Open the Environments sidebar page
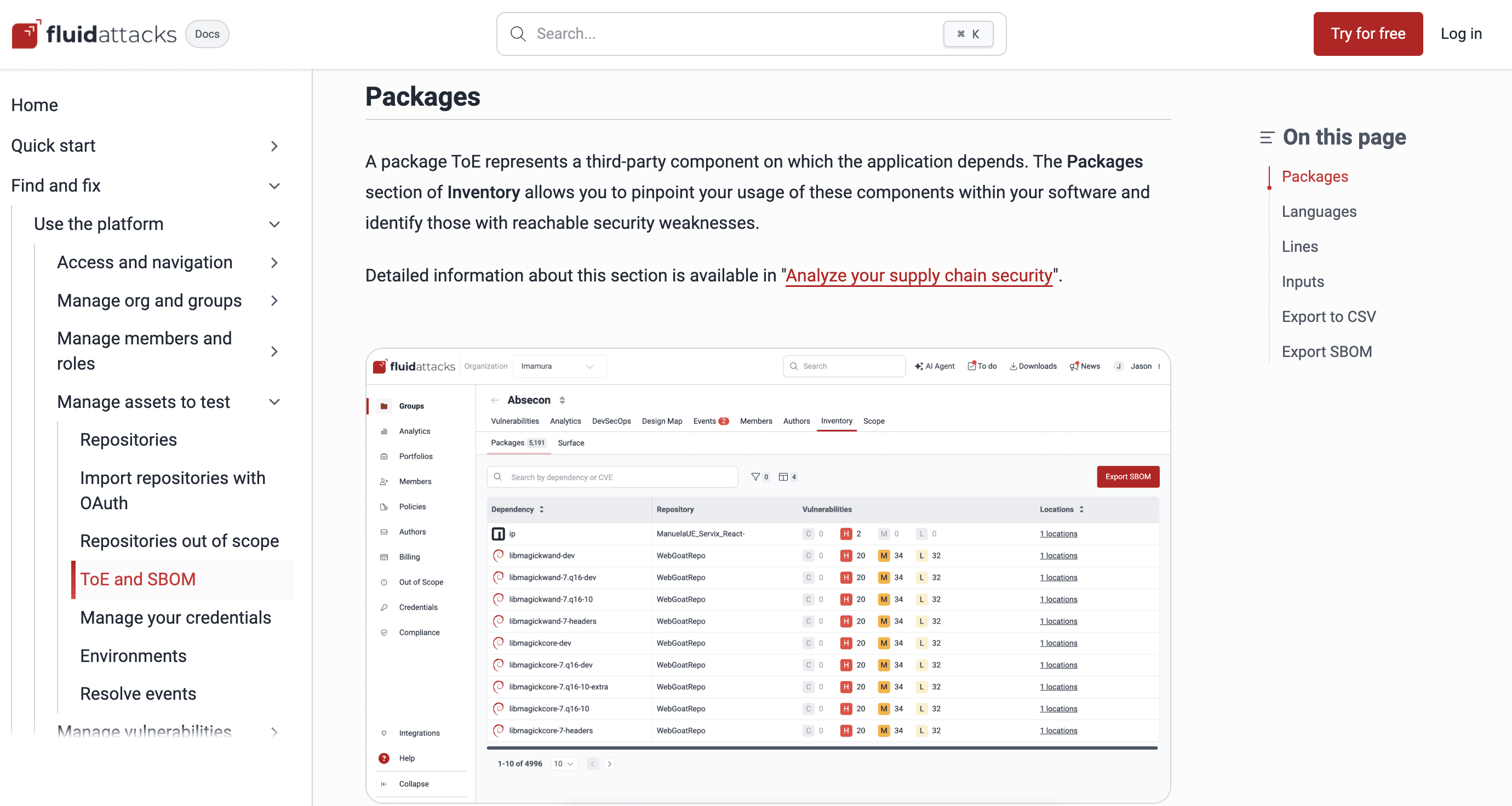The height and width of the screenshot is (806, 1512). (x=133, y=656)
